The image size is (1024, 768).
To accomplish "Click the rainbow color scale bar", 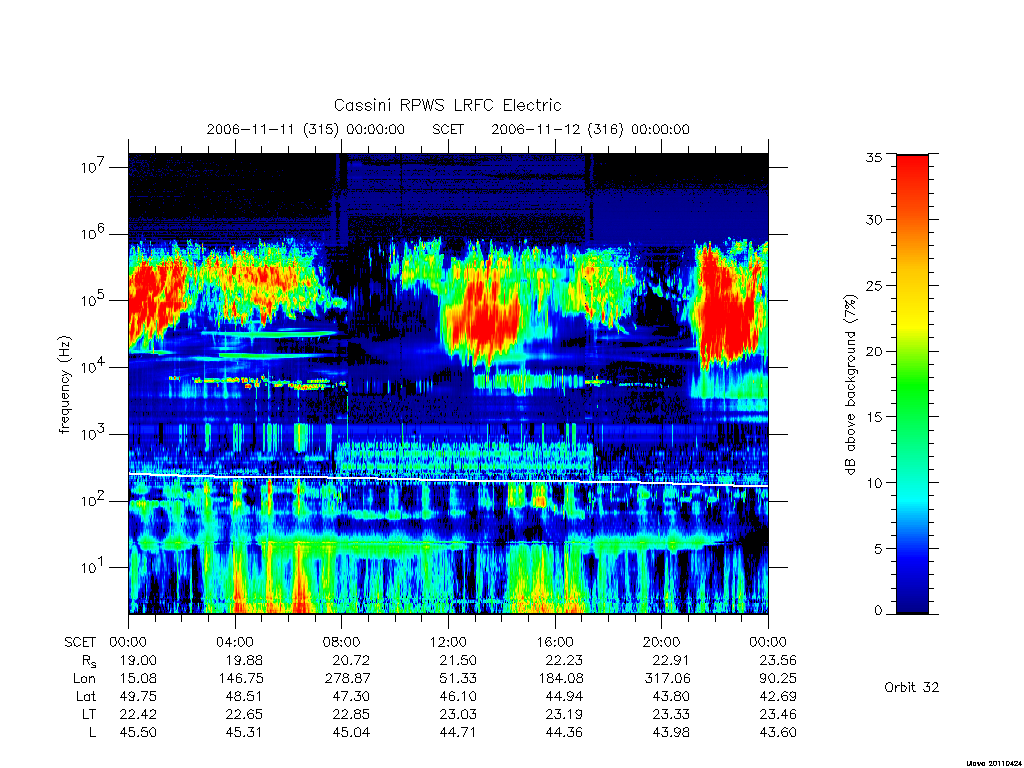I will 912,384.
